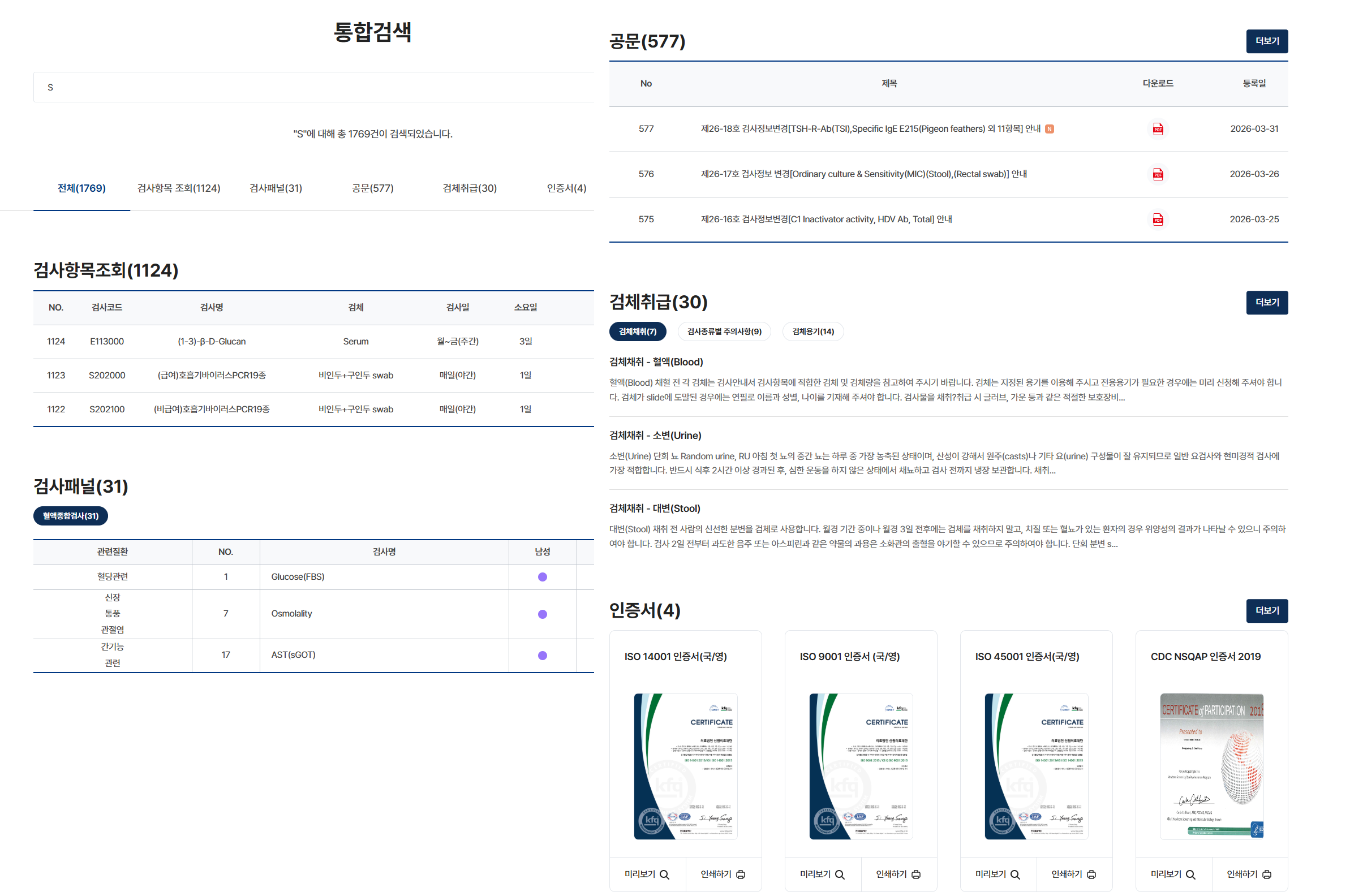Select the 검사종류별 주의사항(9) filter pill
Image resolution: width=1350 pixels, height=896 pixels.
pos(724,331)
